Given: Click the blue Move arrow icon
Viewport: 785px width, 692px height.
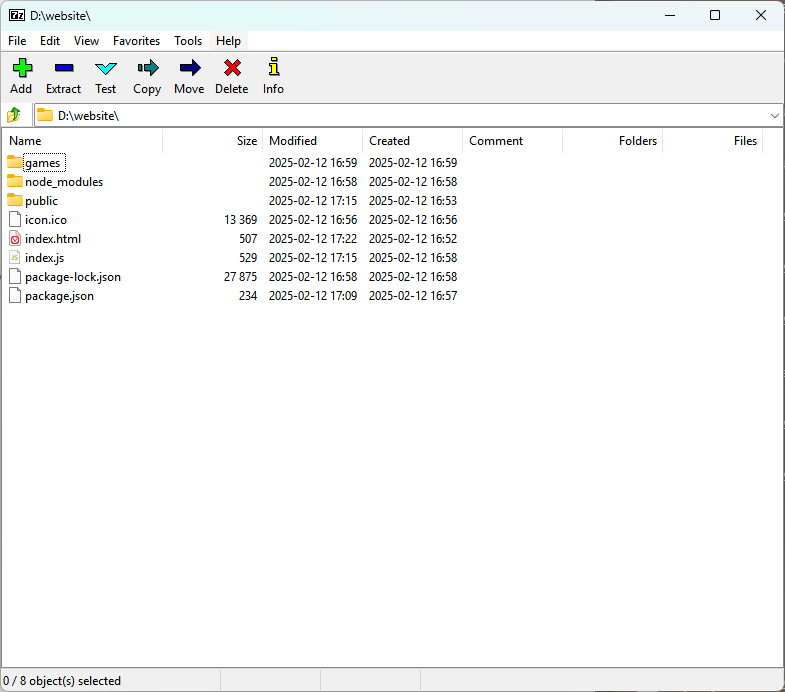Looking at the screenshot, I should click(190, 68).
